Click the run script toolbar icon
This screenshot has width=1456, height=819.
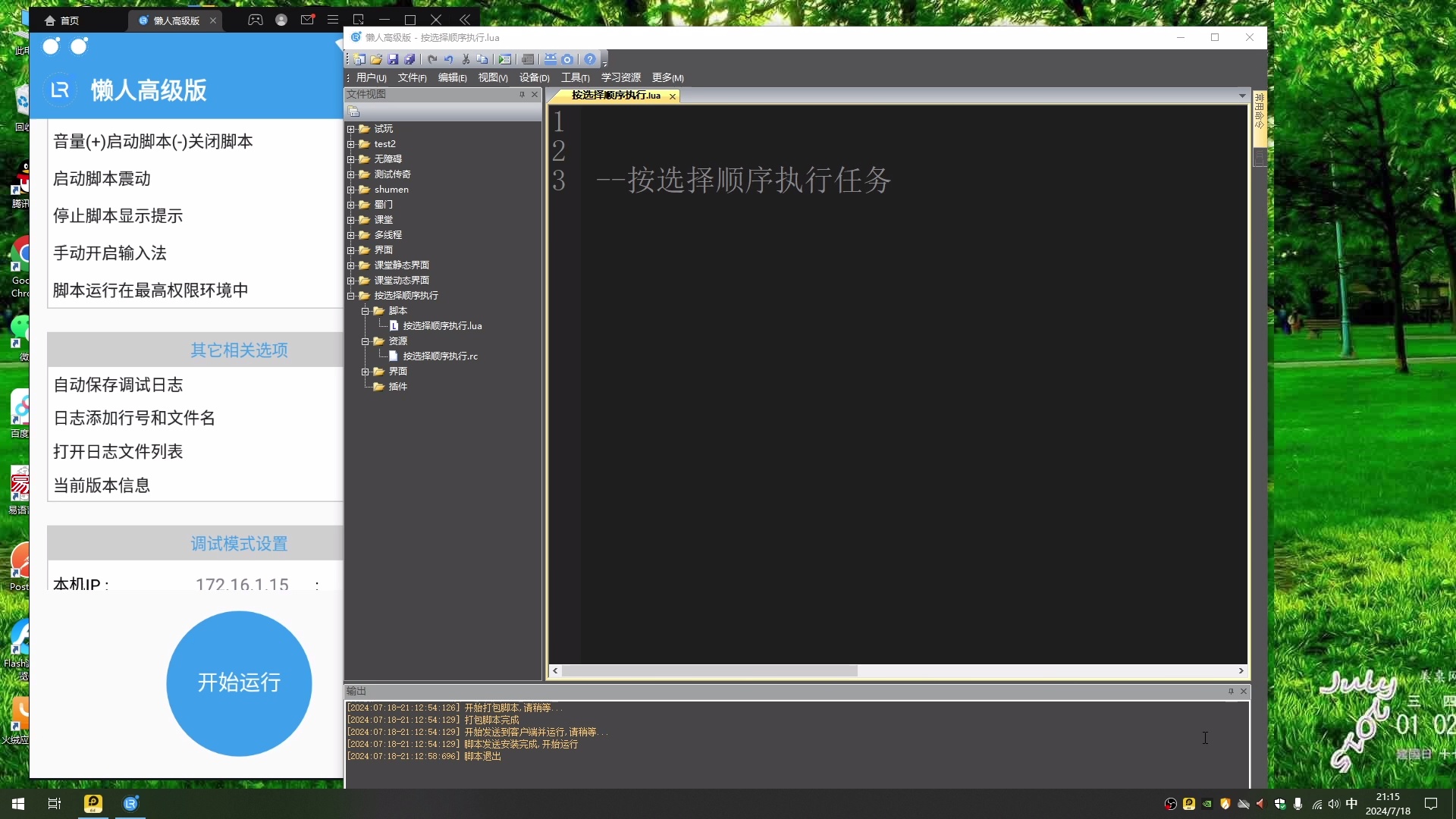(504, 59)
